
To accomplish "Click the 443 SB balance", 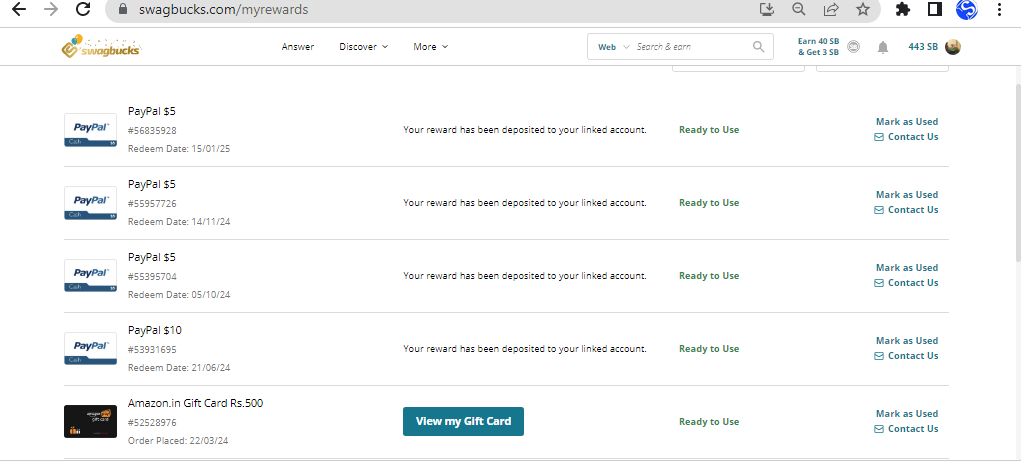I will pyautogui.click(x=922, y=47).
